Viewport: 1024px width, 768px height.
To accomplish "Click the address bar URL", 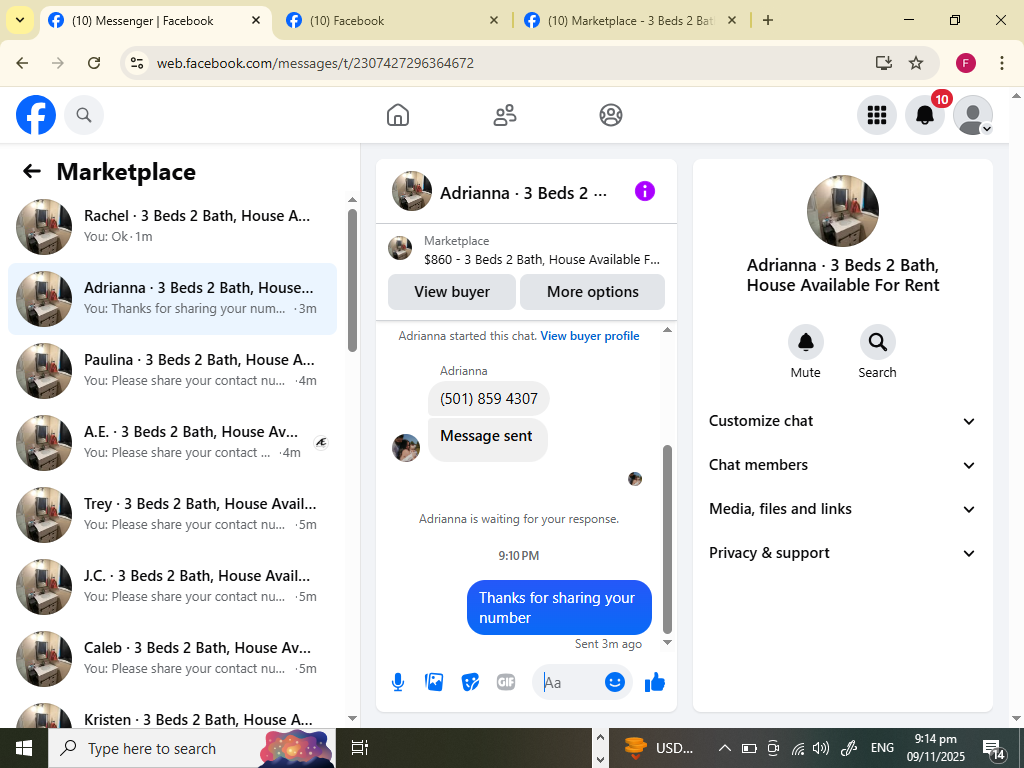I will pyautogui.click(x=315, y=63).
